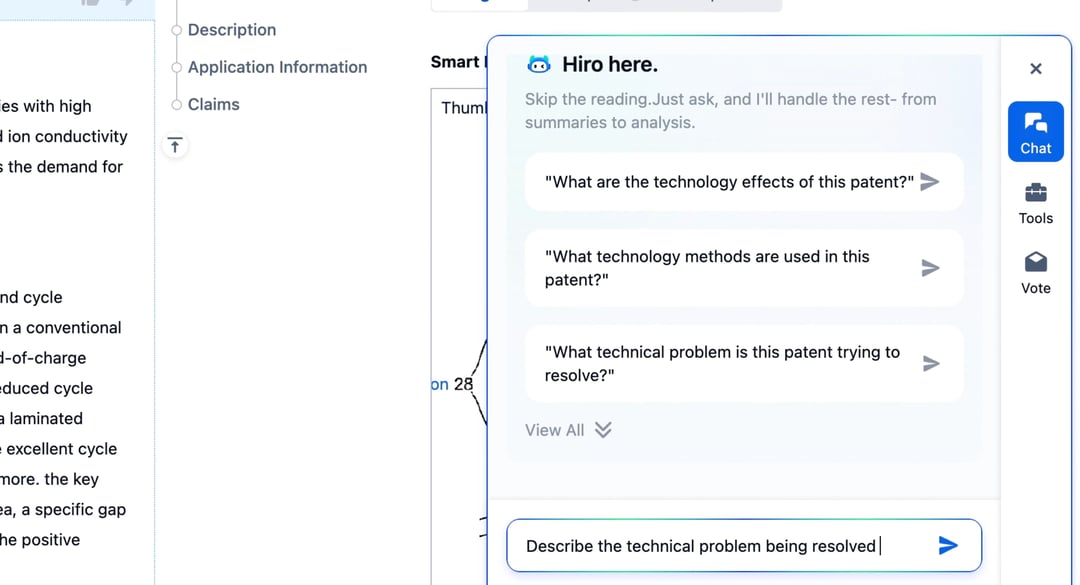Click the View All double chevron
This screenshot has height=585, width=1080.
(x=603, y=430)
